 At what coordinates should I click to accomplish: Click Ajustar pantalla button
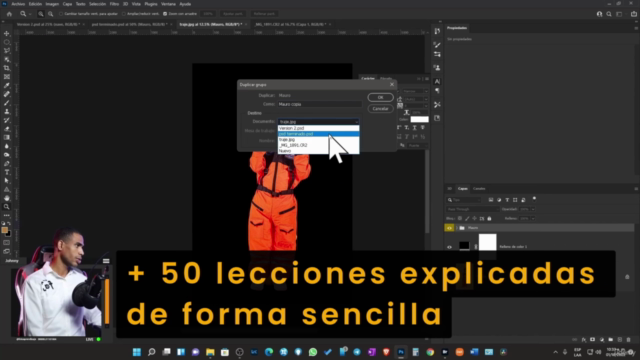pyautogui.click(x=233, y=14)
